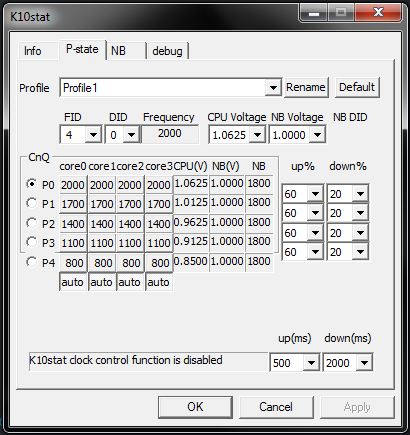Click the clock control disabled status text

(x=126, y=360)
